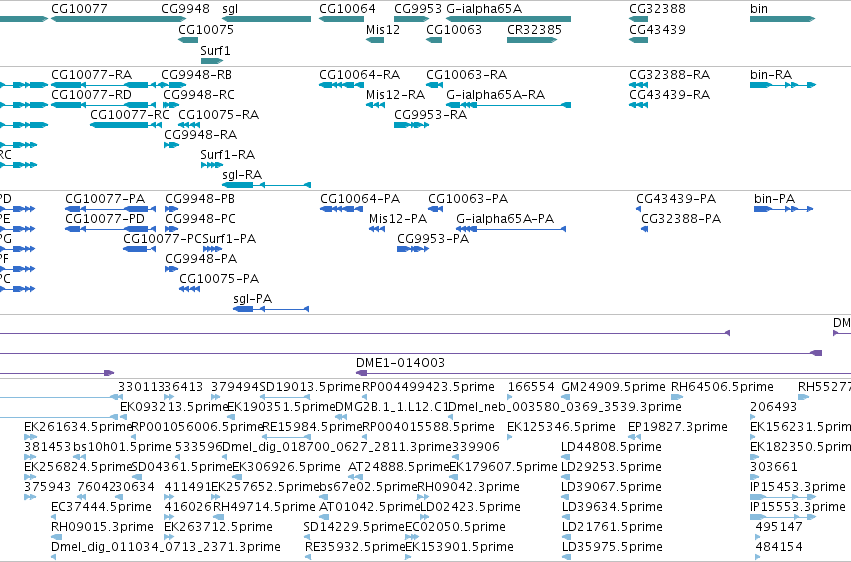Select the Mis12 gene label
Viewport: 851px width, 562px height.
click(383, 29)
